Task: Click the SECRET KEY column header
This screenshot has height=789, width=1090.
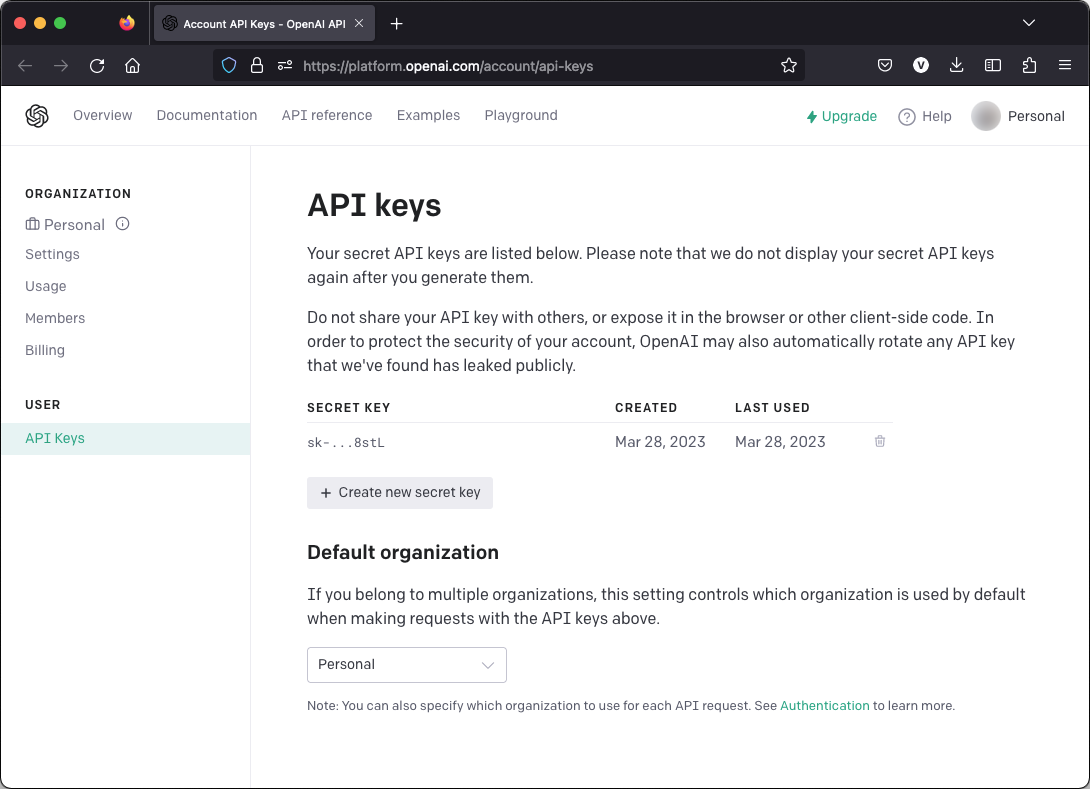Action: pos(348,408)
